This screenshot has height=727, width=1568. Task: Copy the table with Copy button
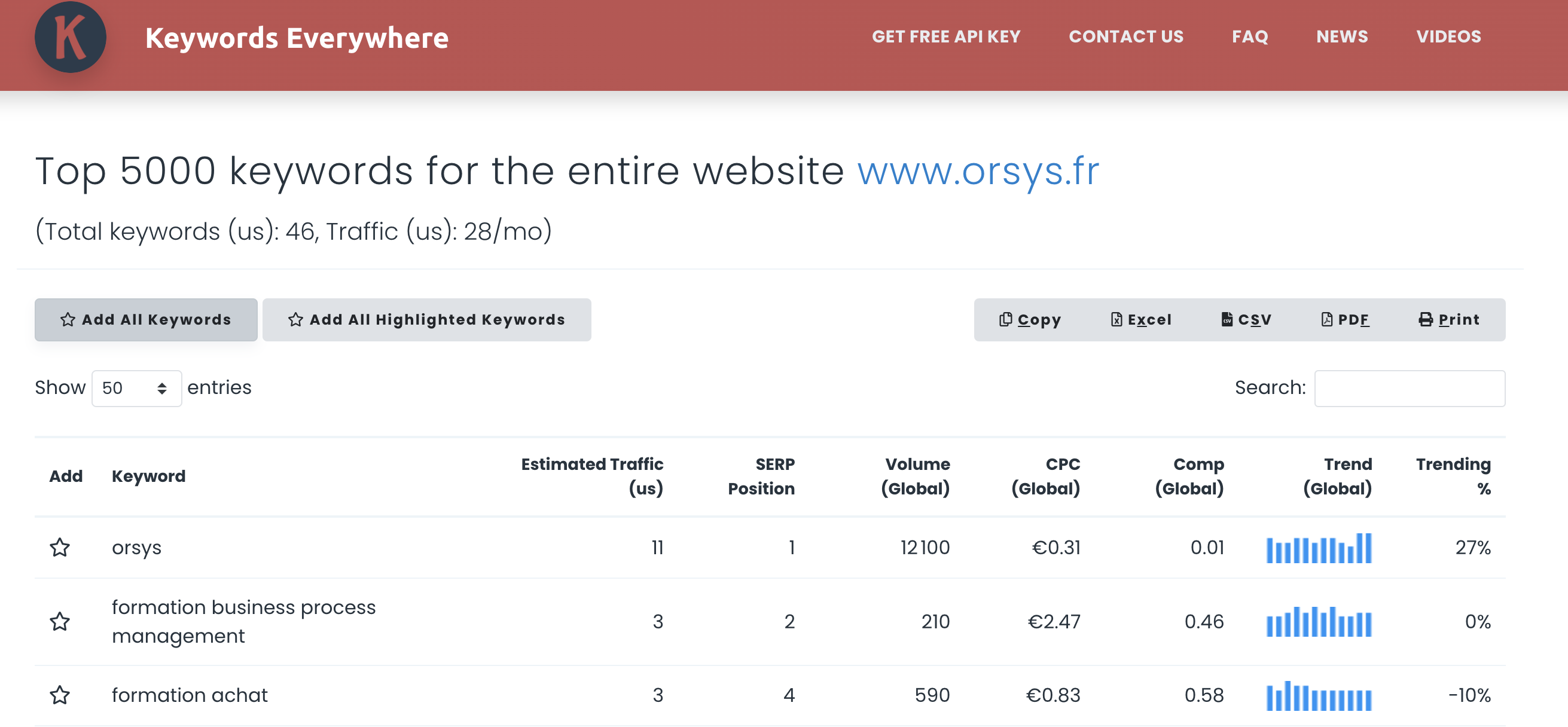pos(1029,320)
